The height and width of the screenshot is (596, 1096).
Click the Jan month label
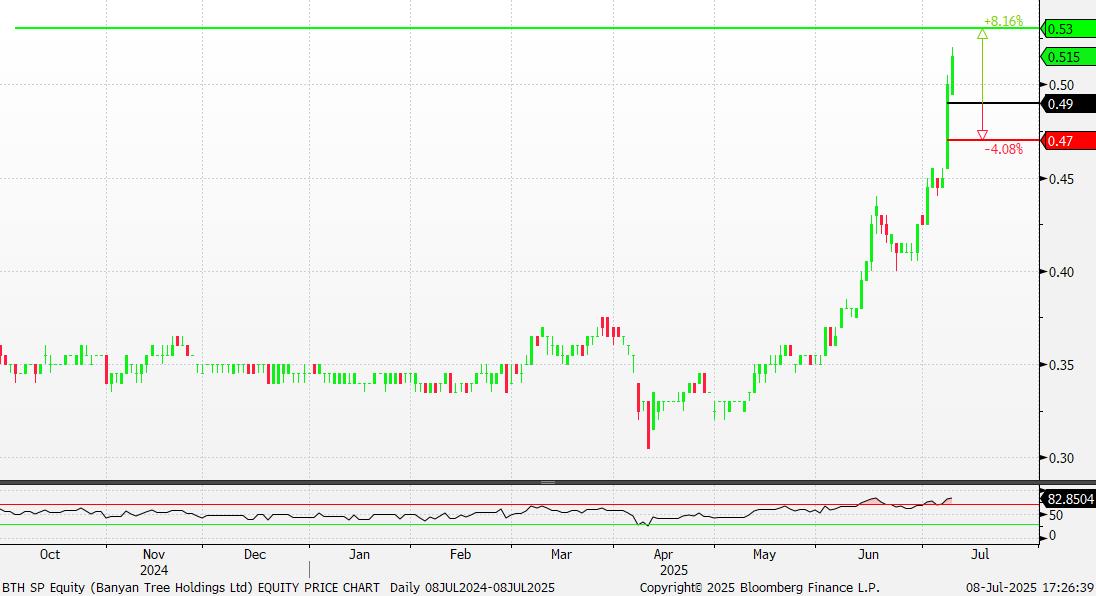(359, 555)
